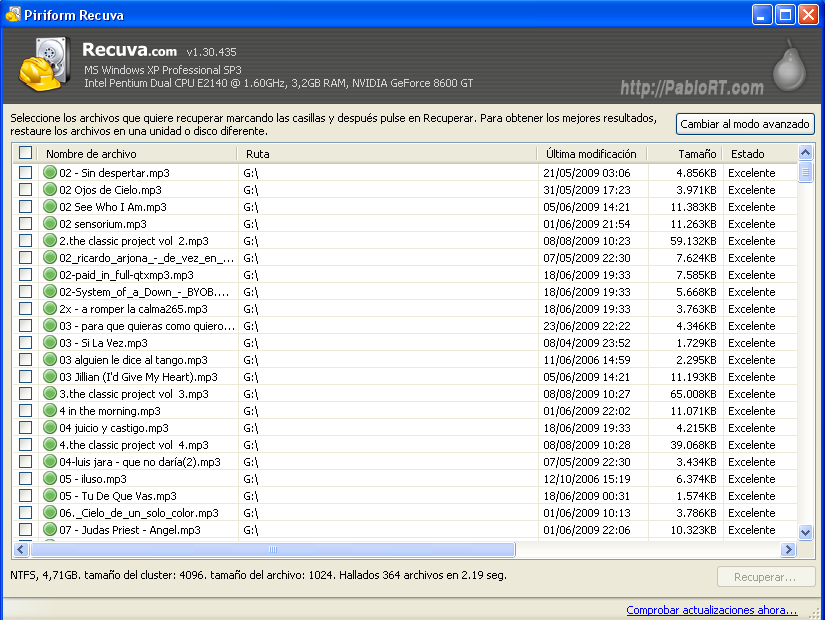Click green status icon for 02 sensorium.mp3
This screenshot has width=825, height=620.
coord(50,224)
